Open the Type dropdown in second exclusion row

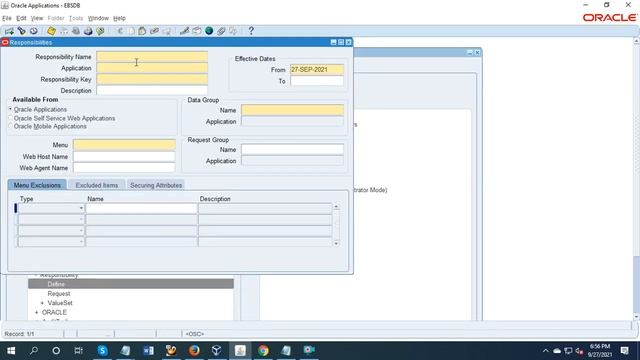click(81, 220)
